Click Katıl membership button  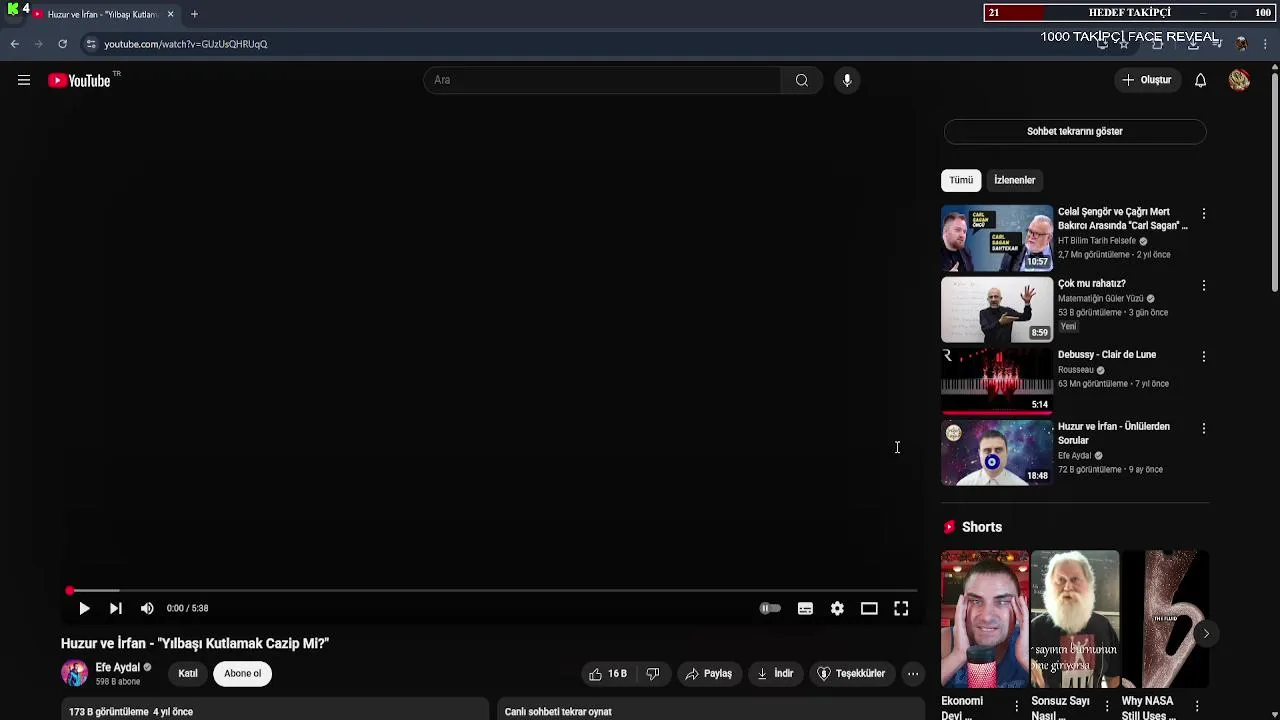click(188, 674)
